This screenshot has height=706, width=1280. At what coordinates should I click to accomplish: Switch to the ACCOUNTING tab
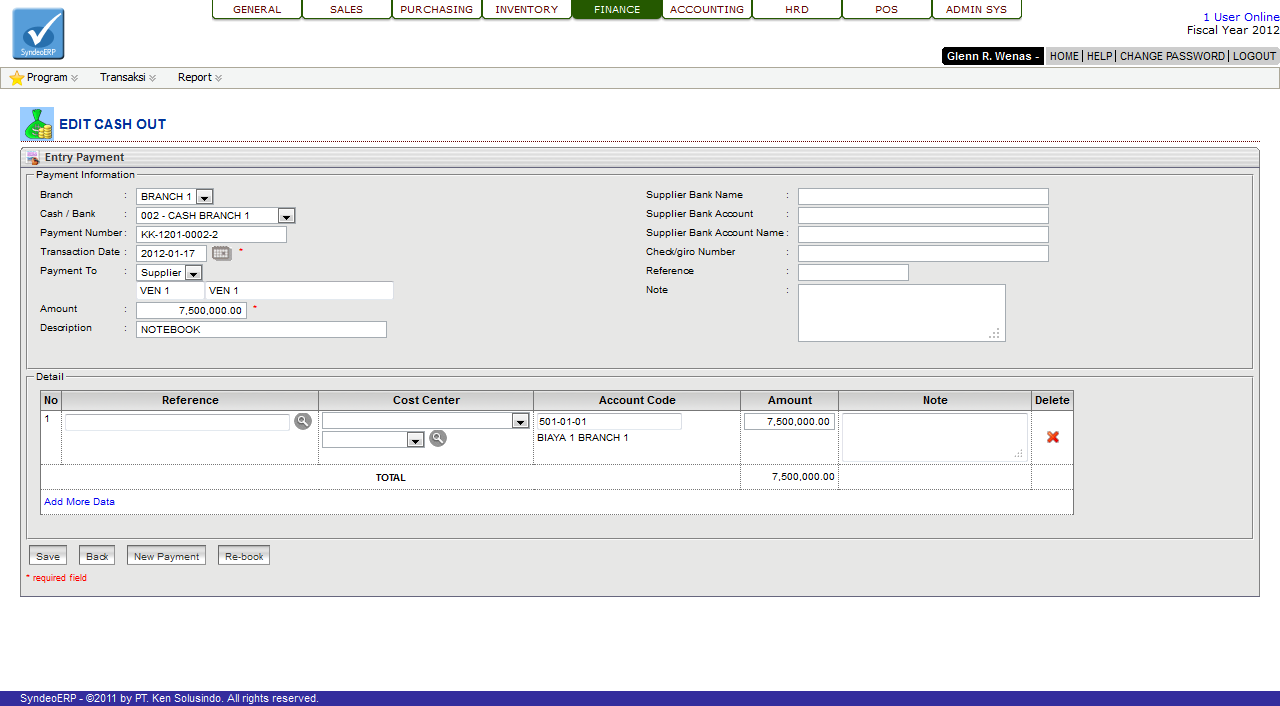707,10
